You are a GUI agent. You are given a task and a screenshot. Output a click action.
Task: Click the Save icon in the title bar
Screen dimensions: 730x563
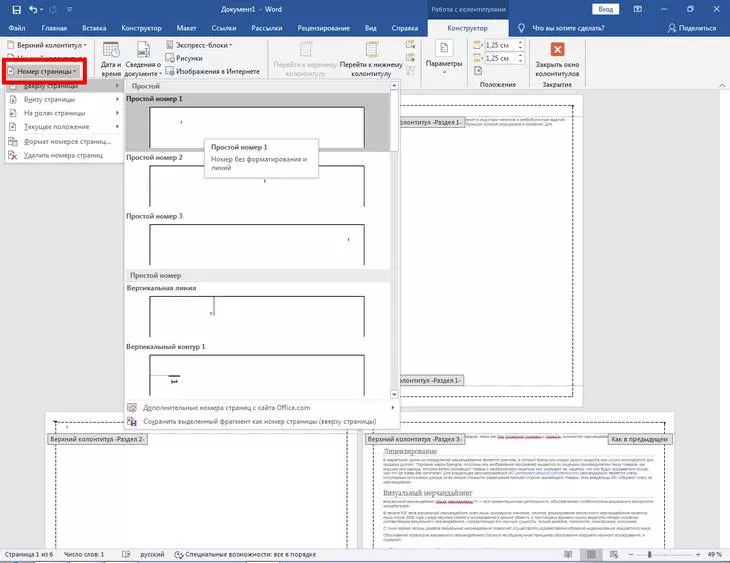pos(16,9)
